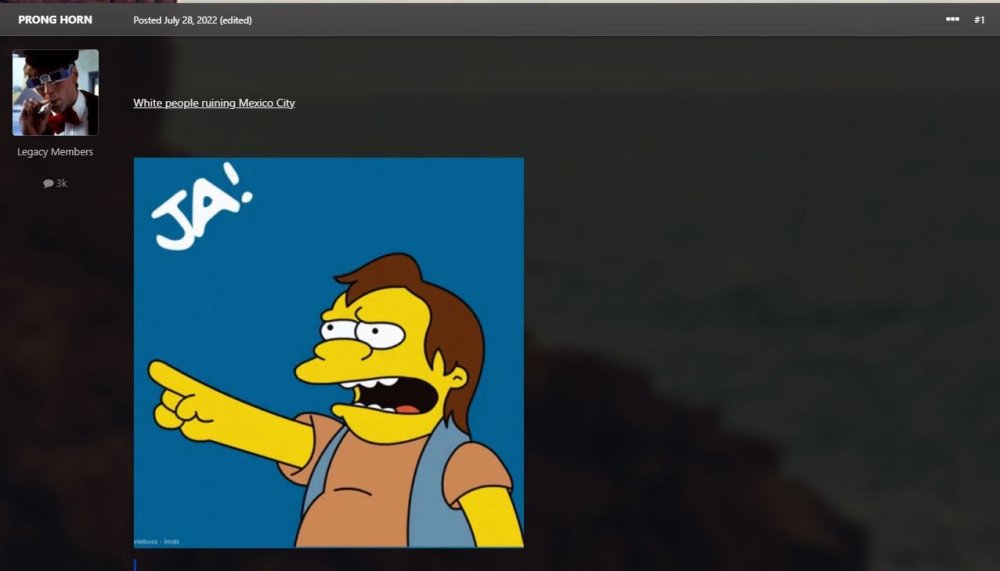
Task: Open the "White people ruining Mexico City" link
Action: (x=214, y=103)
